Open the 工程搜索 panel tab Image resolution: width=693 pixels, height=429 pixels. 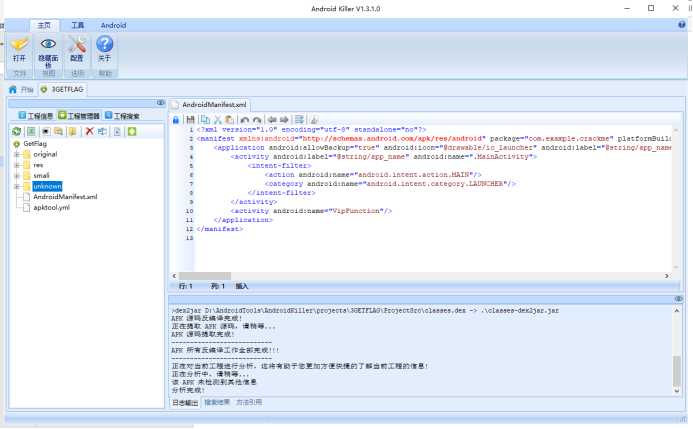coord(122,116)
